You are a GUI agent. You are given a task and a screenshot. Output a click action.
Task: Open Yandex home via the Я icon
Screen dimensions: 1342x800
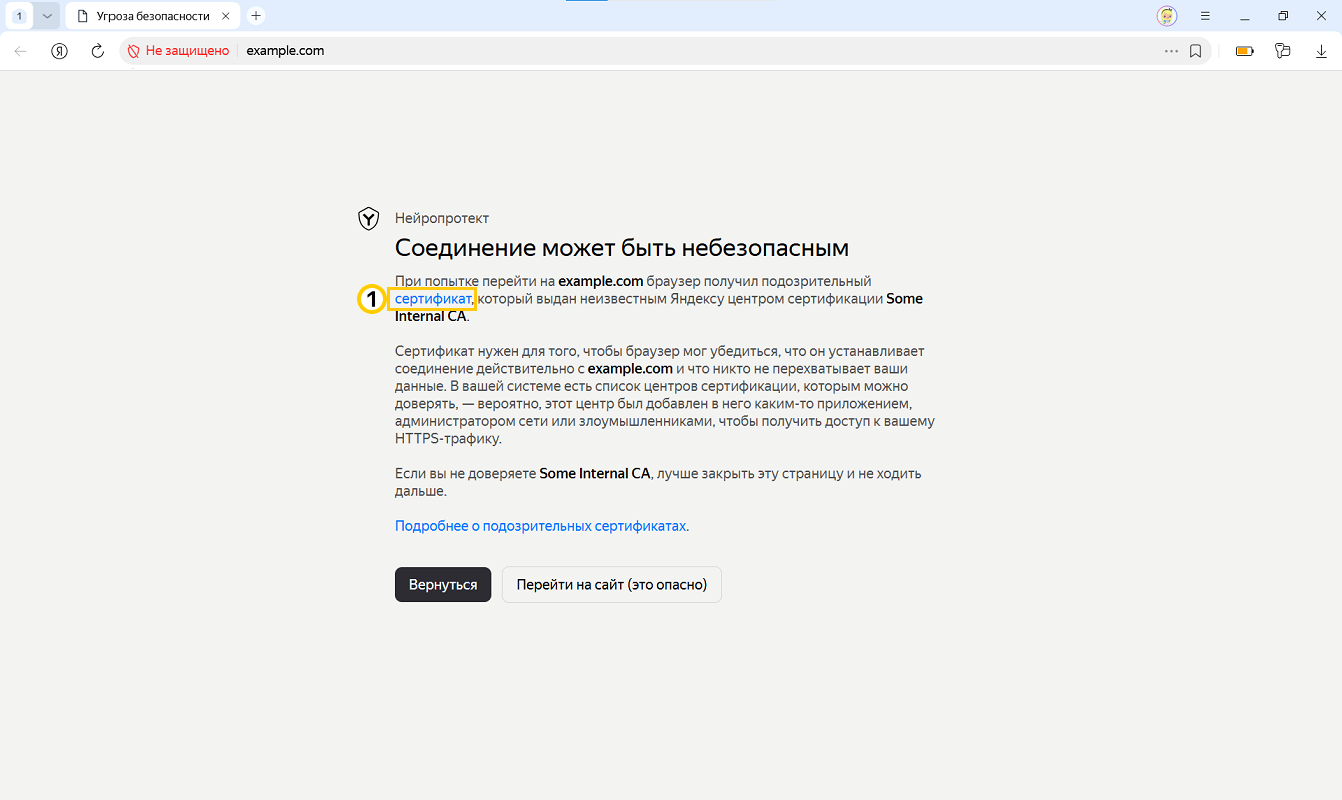pos(59,51)
